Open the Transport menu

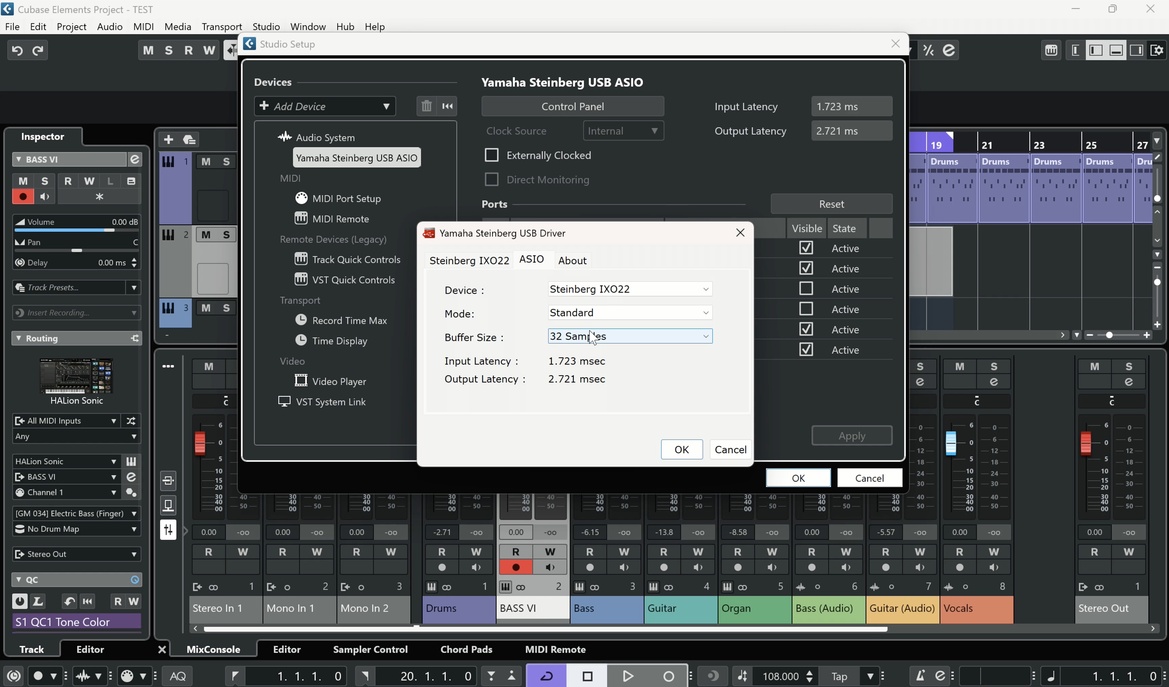(221, 27)
